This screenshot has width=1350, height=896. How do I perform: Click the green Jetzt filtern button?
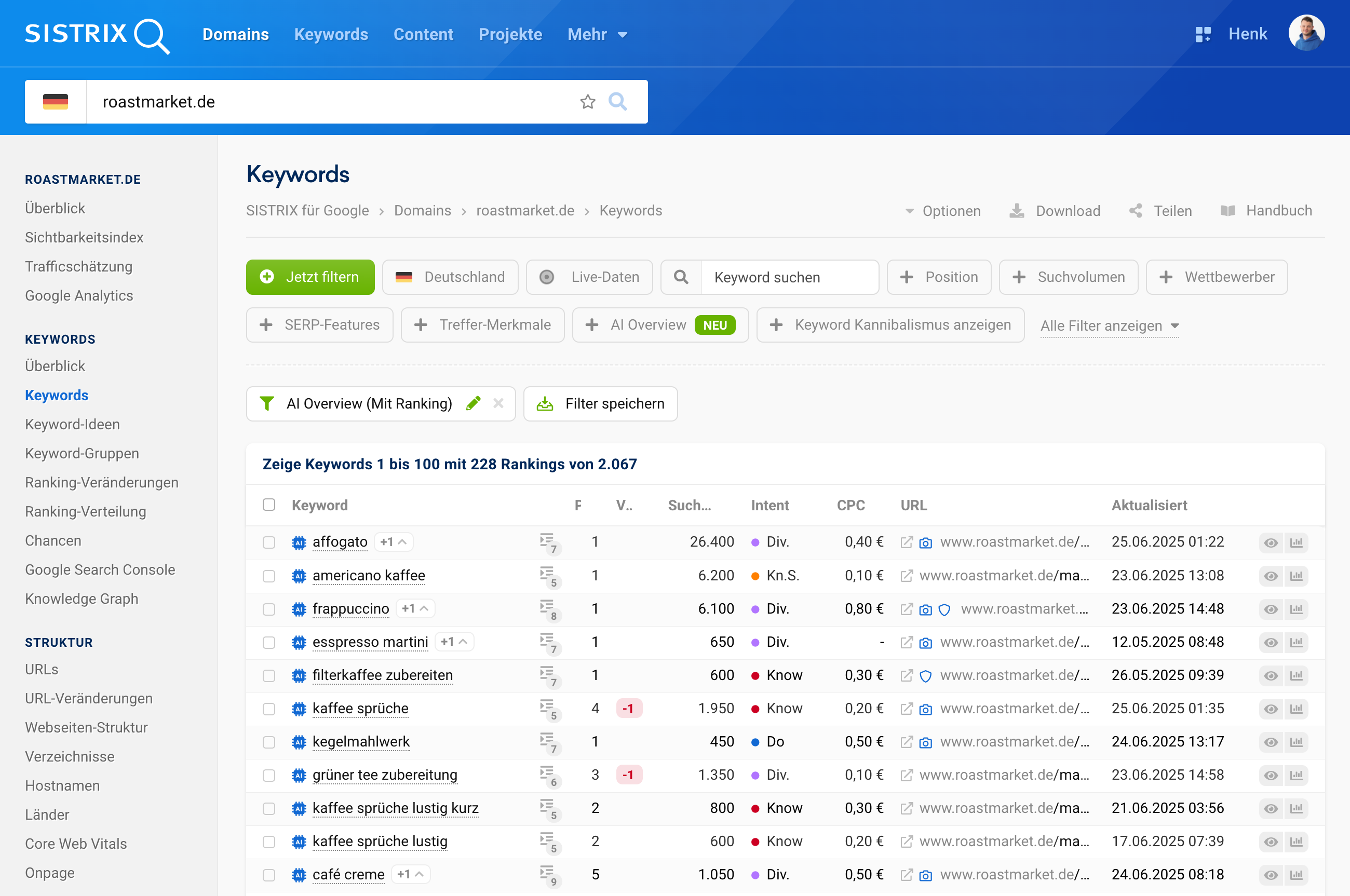(310, 277)
